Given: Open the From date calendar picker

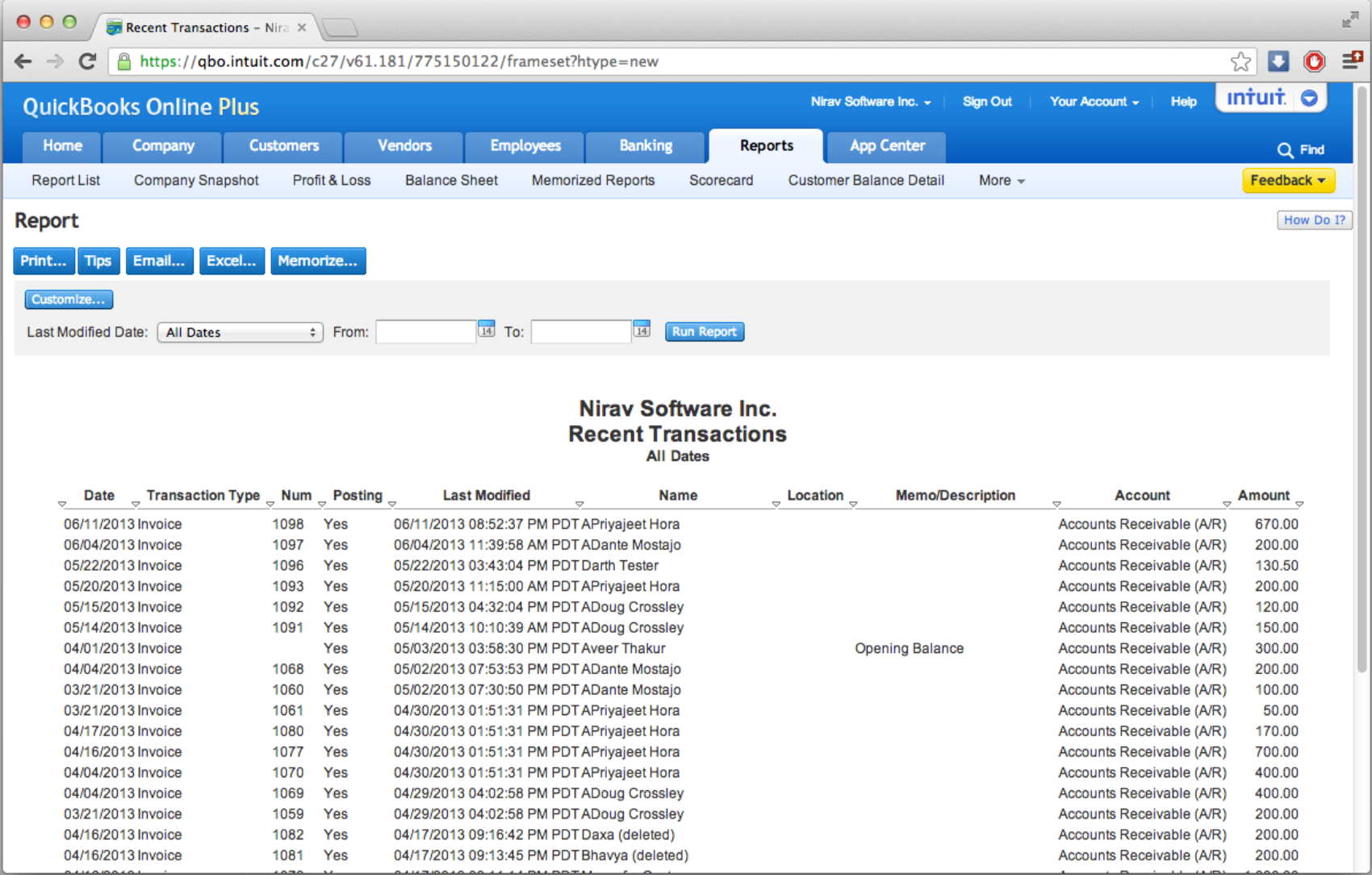Looking at the screenshot, I should click(487, 329).
